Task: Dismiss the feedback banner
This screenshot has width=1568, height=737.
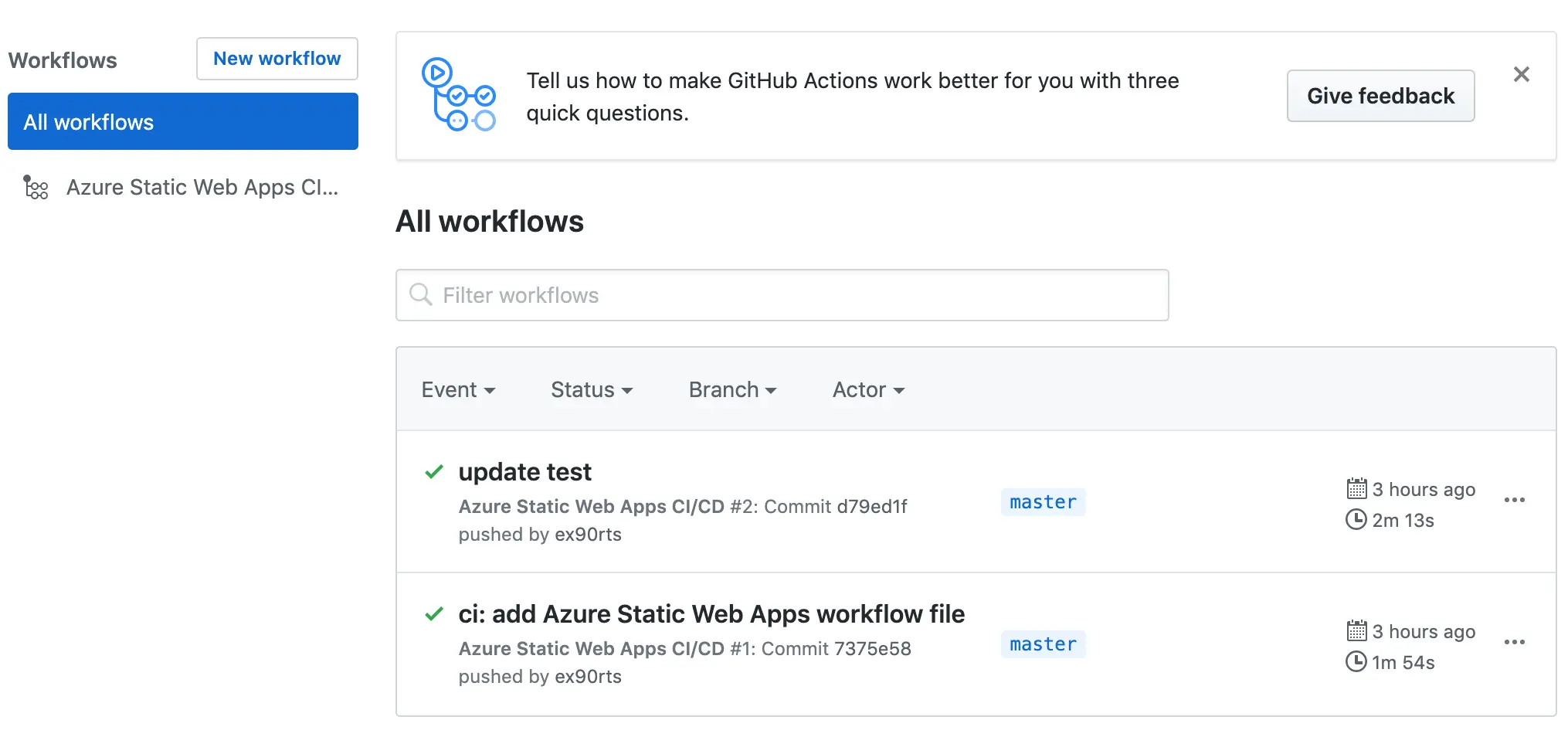Action: point(1521,74)
